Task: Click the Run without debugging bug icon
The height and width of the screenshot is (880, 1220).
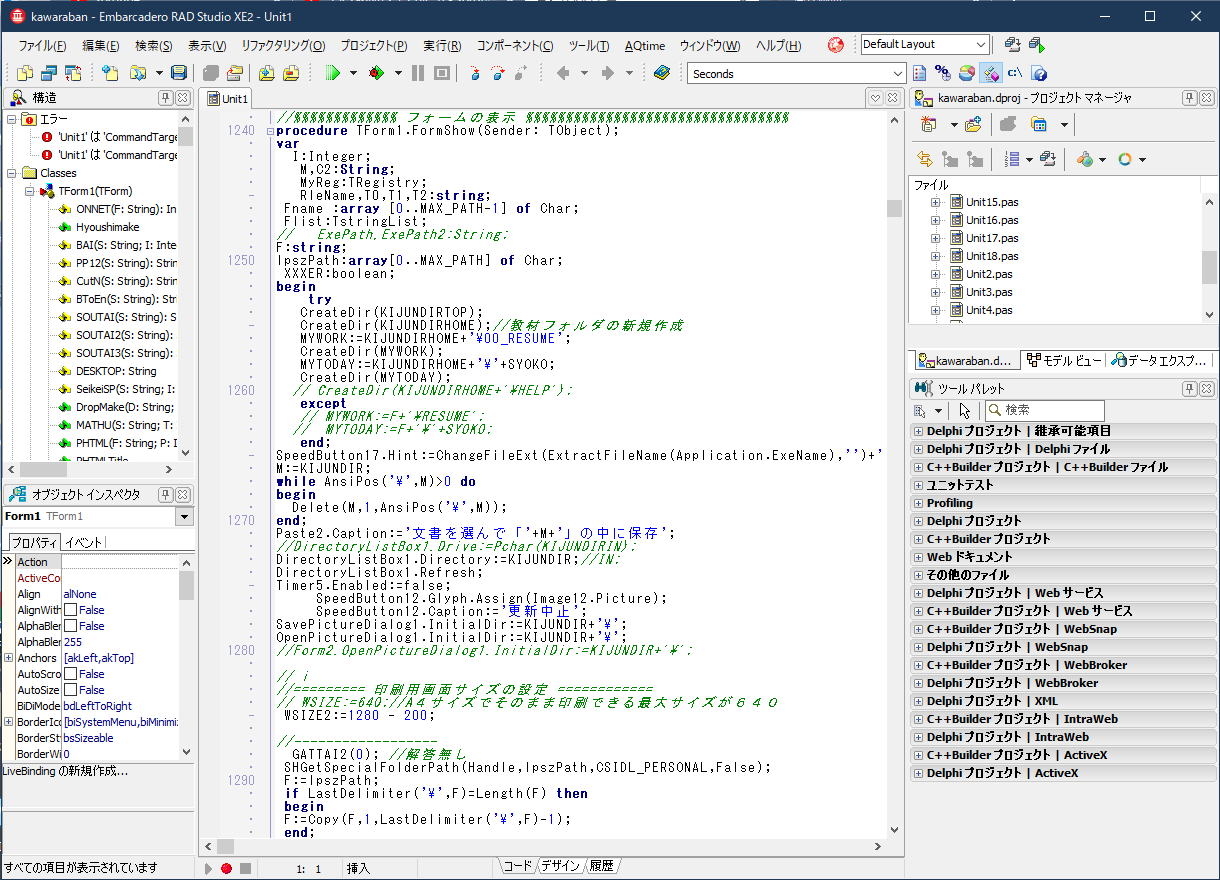Action: pyautogui.click(x=376, y=73)
